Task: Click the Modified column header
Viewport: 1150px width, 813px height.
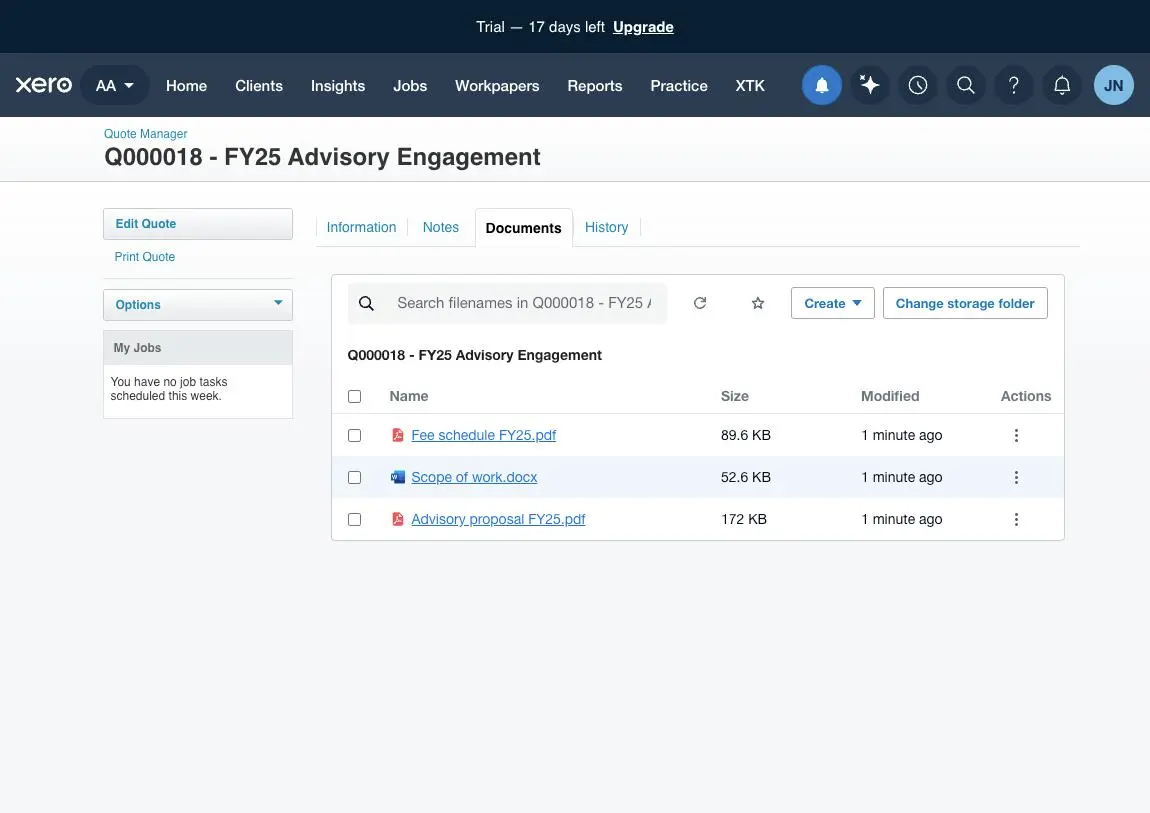Action: [x=890, y=397]
